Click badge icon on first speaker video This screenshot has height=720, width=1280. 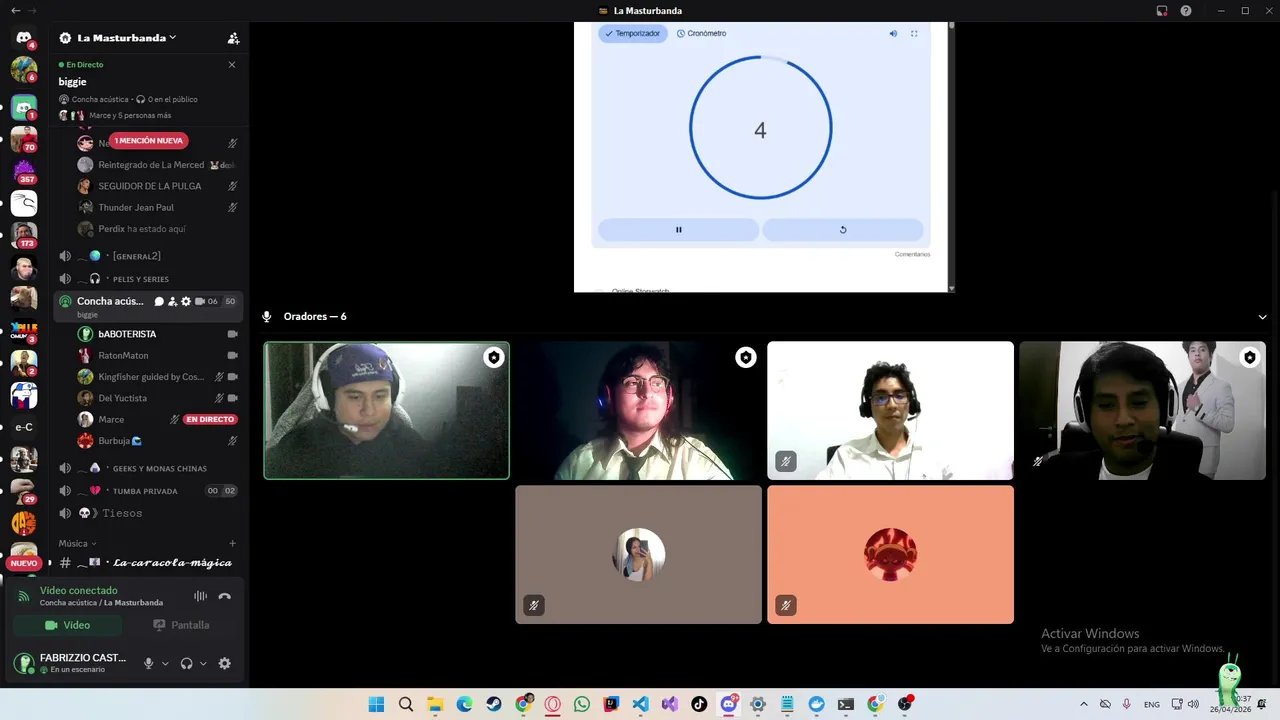494,357
